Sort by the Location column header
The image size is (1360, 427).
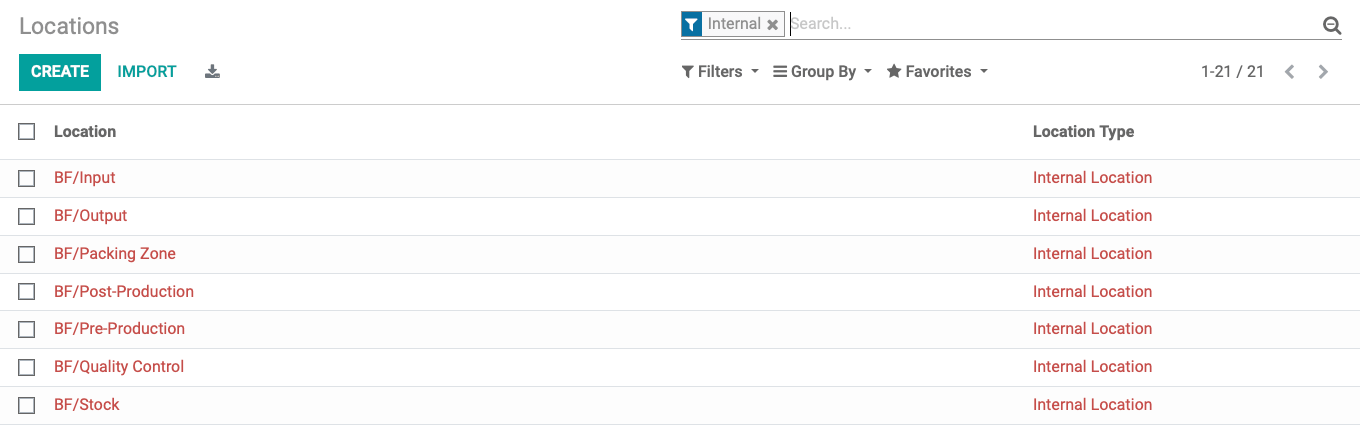[85, 131]
